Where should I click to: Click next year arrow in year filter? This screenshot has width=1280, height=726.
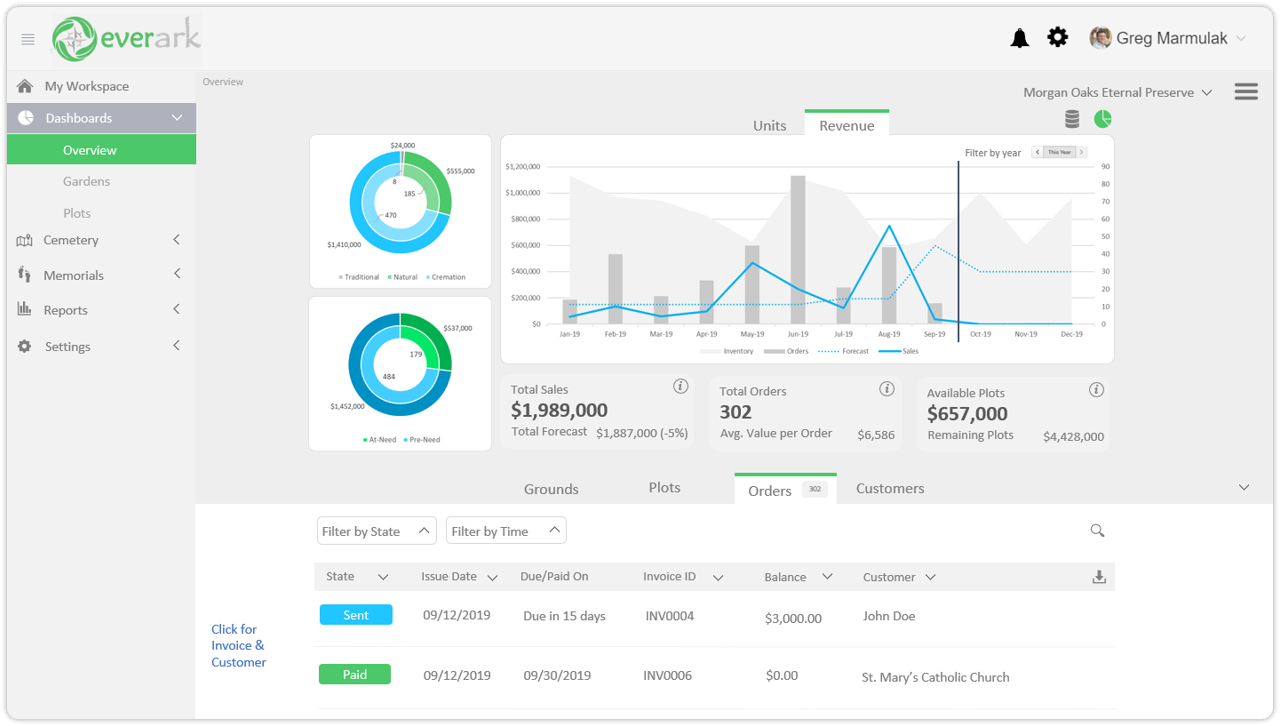1081,152
